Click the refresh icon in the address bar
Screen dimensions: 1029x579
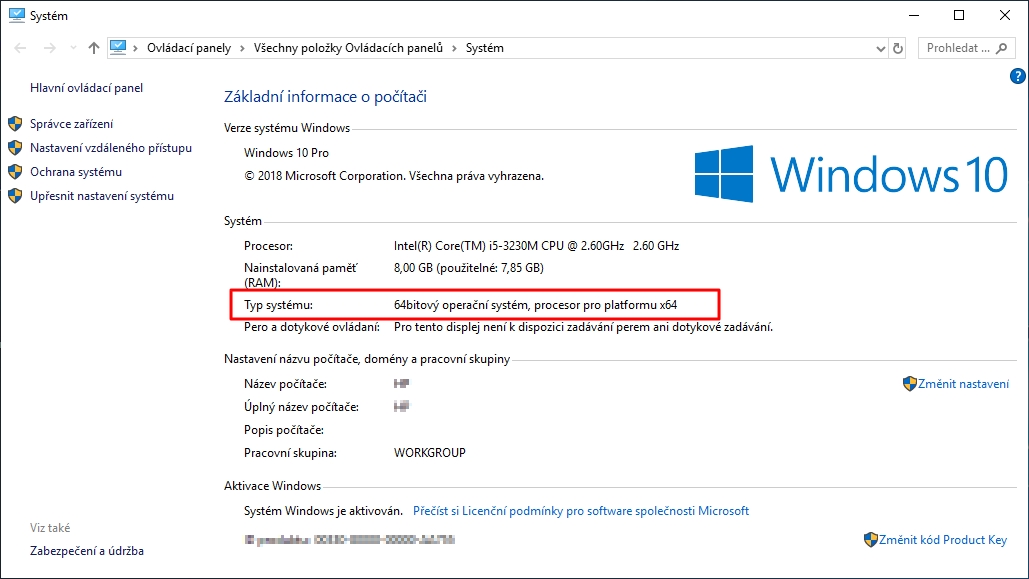coord(898,48)
